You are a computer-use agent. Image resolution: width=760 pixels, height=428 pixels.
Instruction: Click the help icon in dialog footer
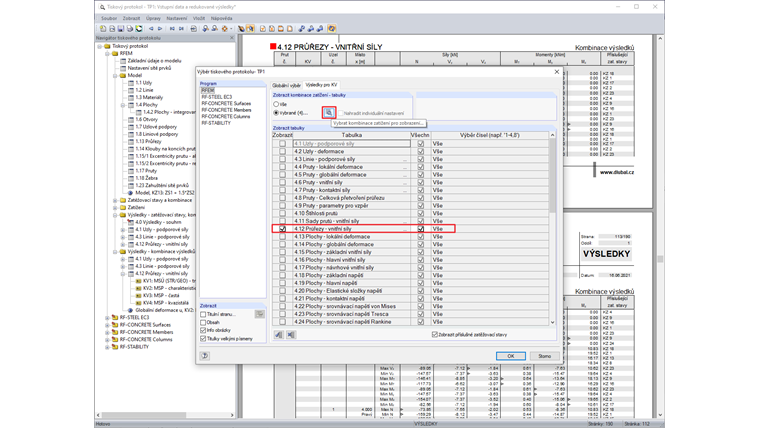[205, 356]
